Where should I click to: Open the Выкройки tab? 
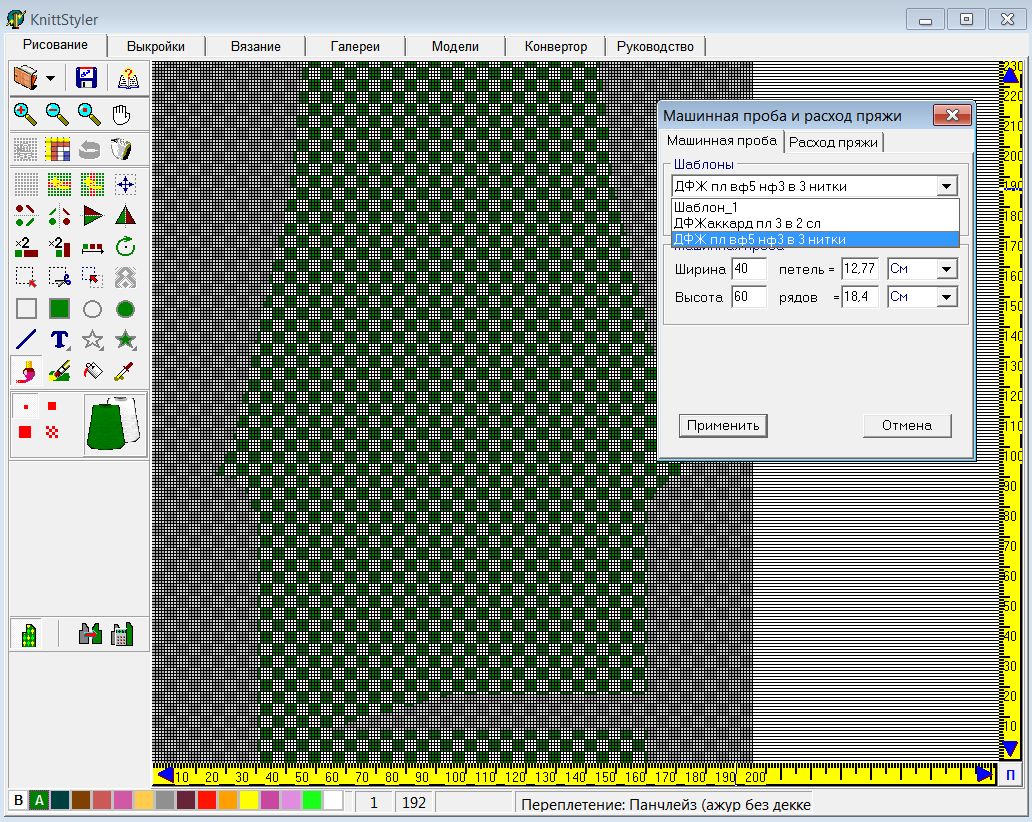click(x=155, y=46)
